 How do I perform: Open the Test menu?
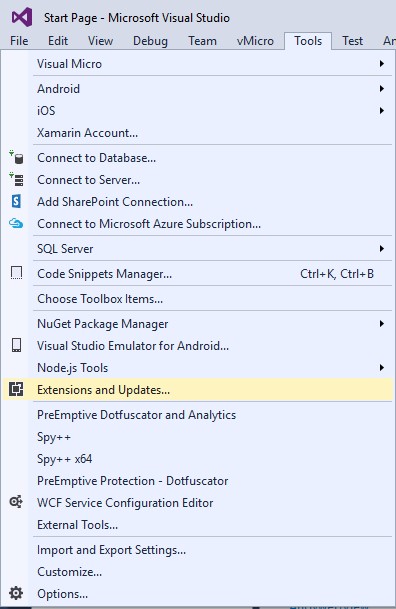(353, 41)
